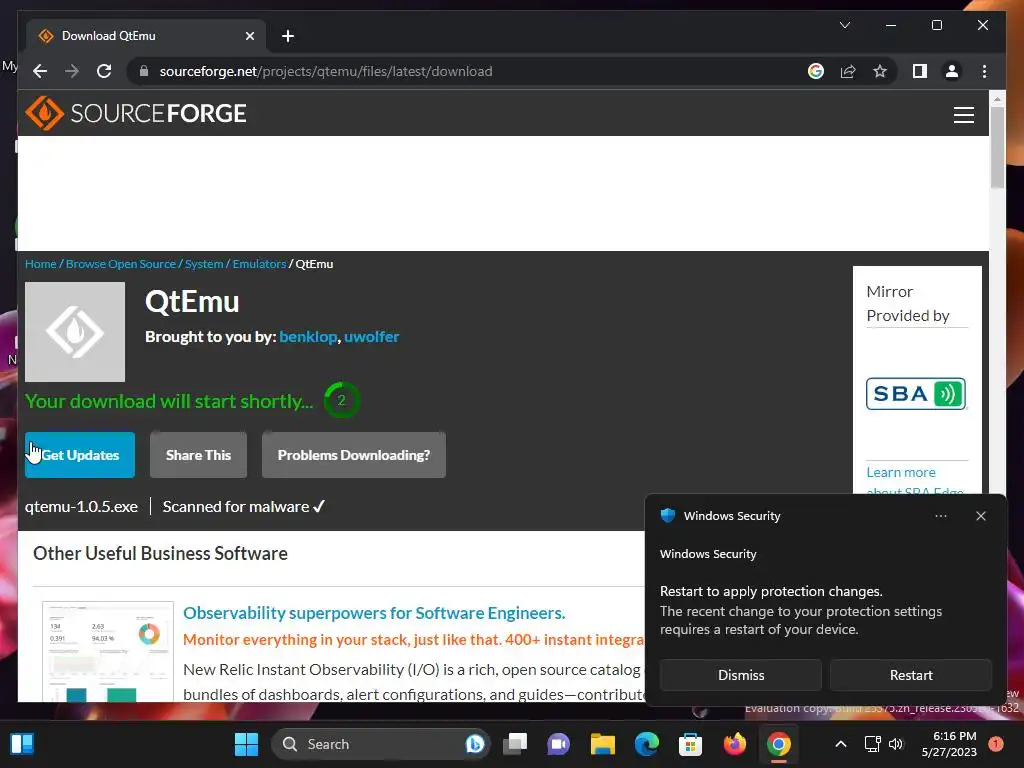Share this page icon in address bar

(x=848, y=71)
